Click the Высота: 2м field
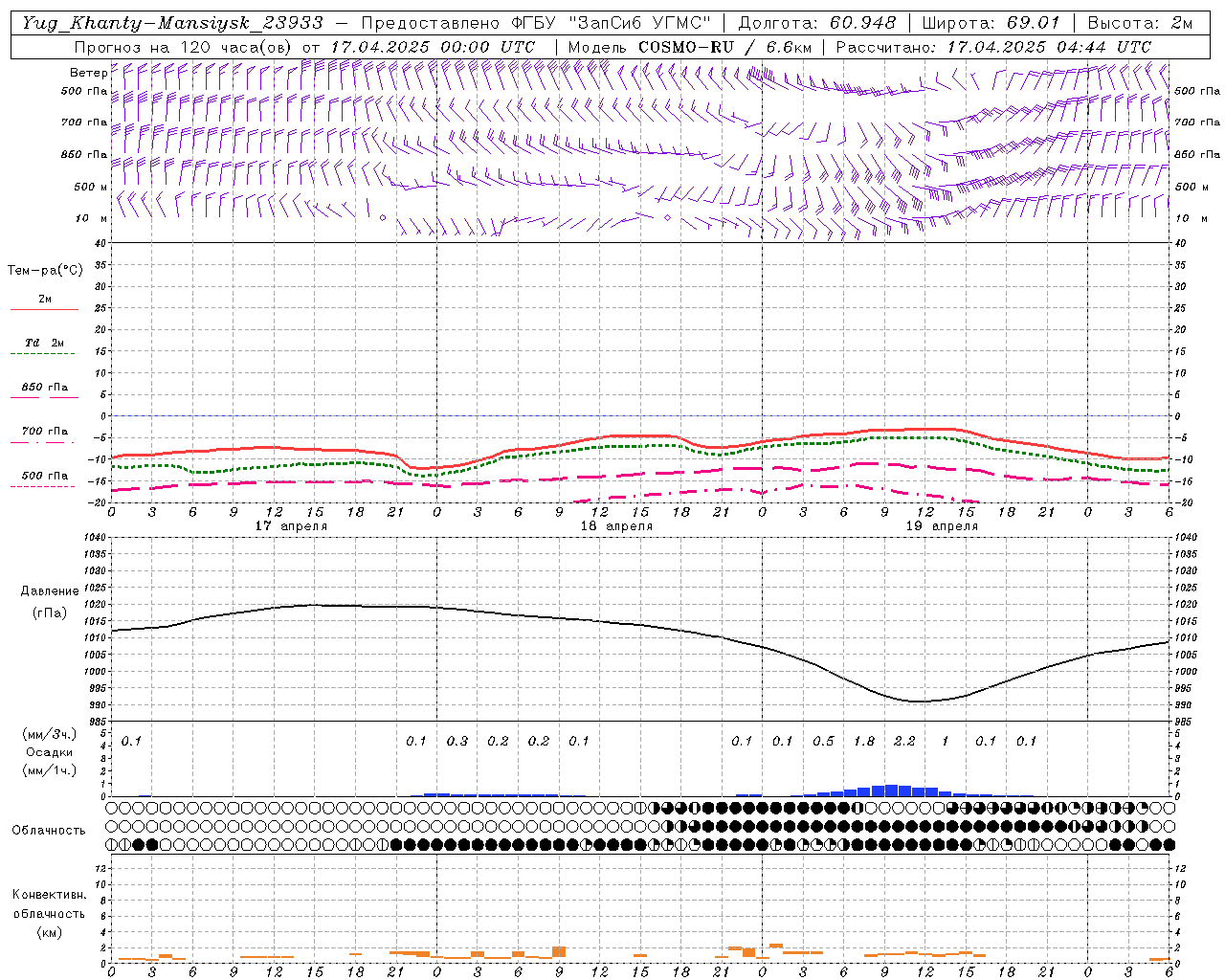The image size is (1225, 980). click(x=1139, y=23)
